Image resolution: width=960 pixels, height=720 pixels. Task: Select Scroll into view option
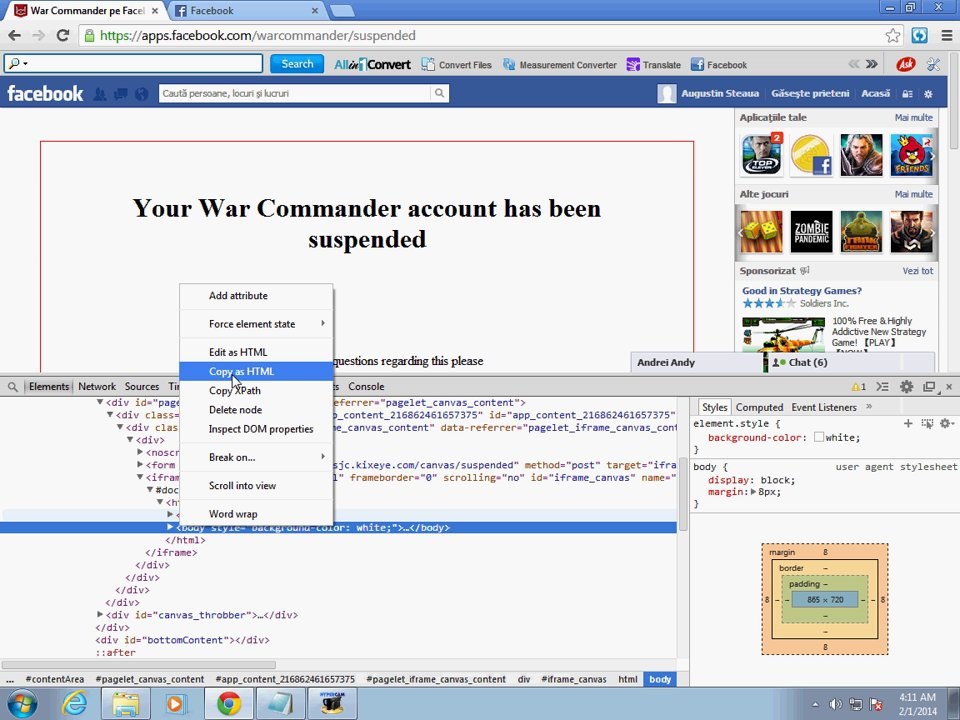coord(256,486)
